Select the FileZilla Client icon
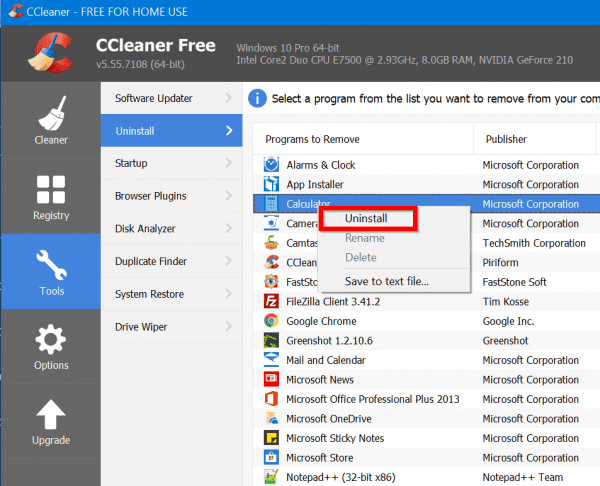Image resolution: width=600 pixels, height=486 pixels. [270, 301]
